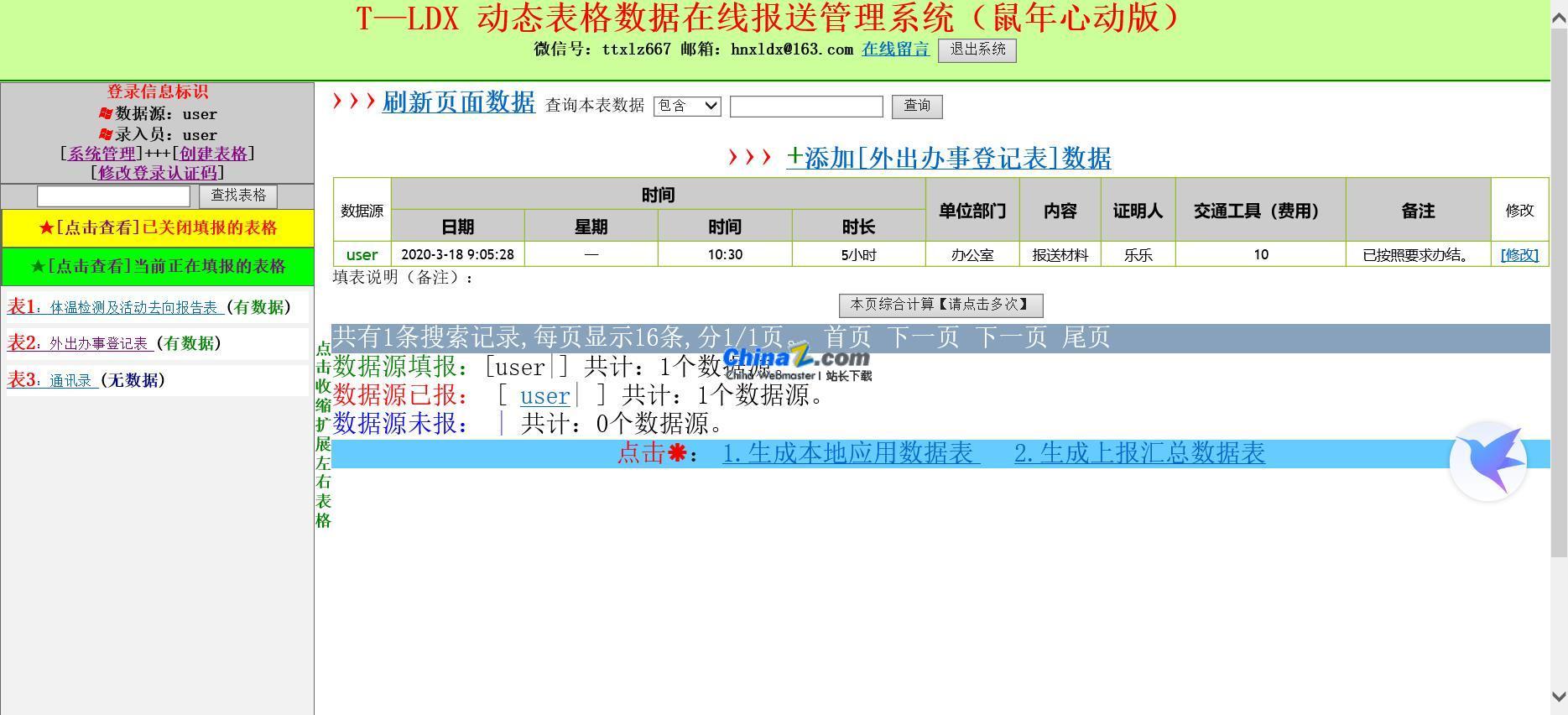Click date cell 2020-3-18 9:05:28
The width and height of the screenshot is (1568, 715).
[x=458, y=254]
